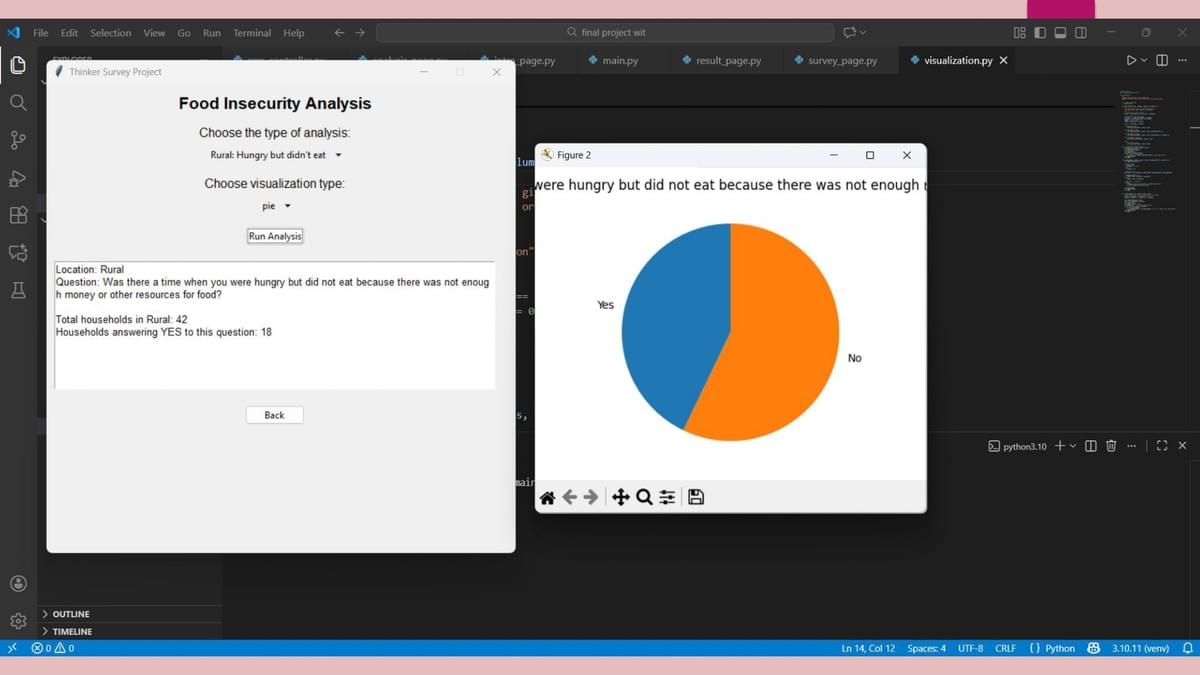Viewport: 1200px width, 675px height.
Task: Click the back arrow in Figure 2 toolbar
Action: pos(570,497)
